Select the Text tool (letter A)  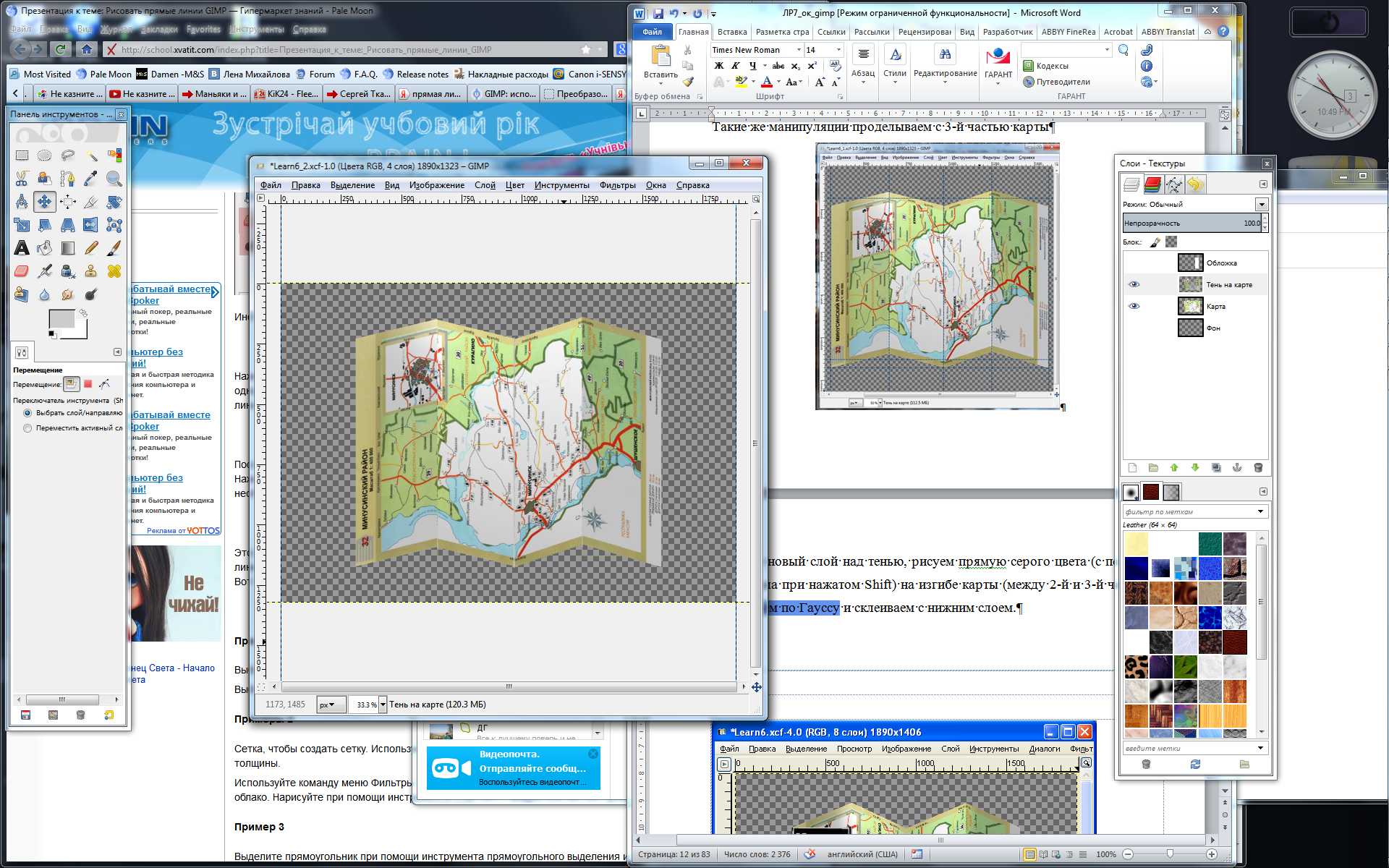pyautogui.click(x=22, y=248)
